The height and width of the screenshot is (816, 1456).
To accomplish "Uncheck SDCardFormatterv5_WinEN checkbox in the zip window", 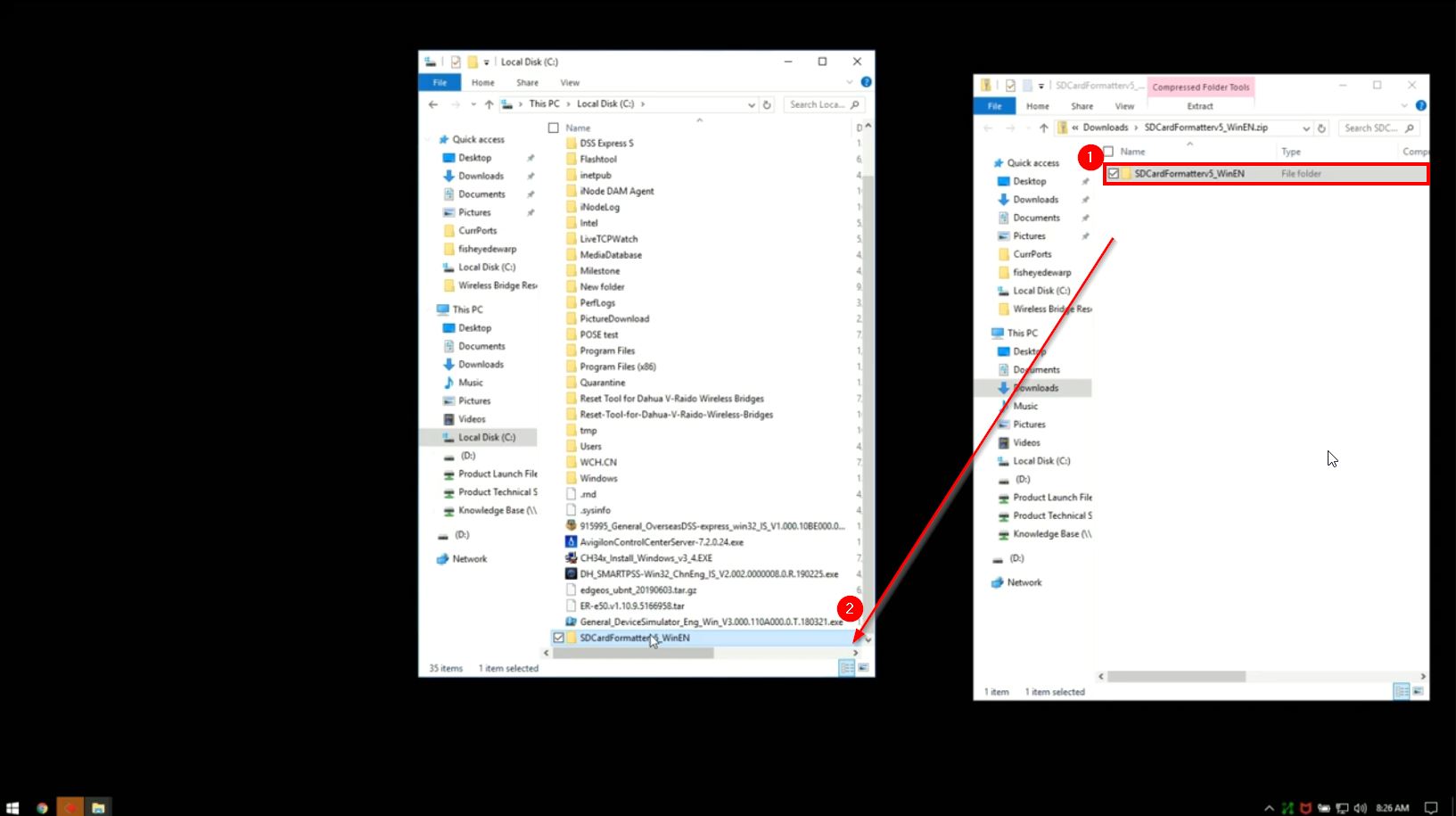I will point(1114,174).
